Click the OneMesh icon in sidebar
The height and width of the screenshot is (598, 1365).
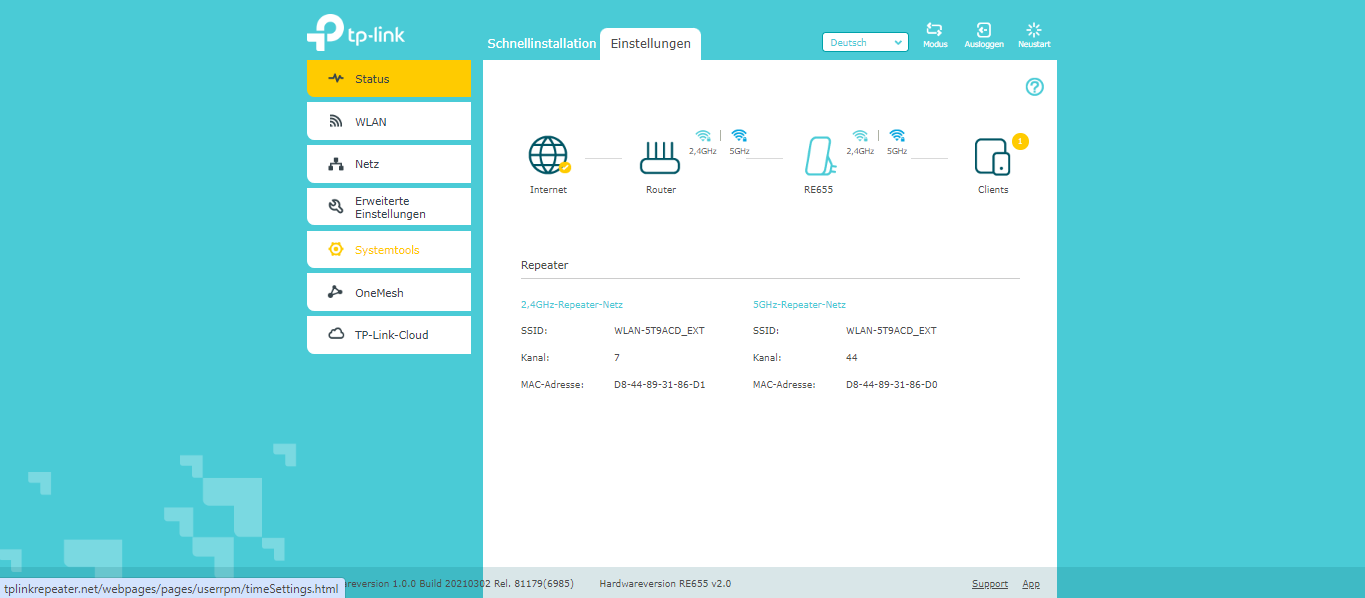[336, 293]
